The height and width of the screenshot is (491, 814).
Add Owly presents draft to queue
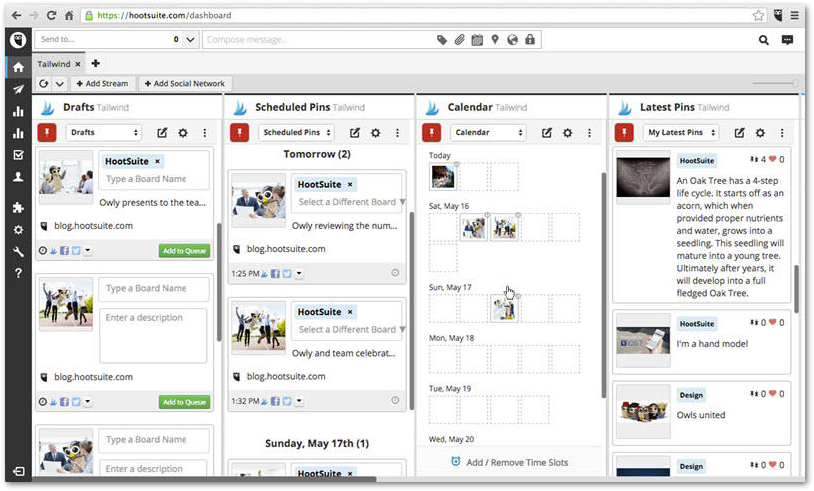pyautogui.click(x=184, y=251)
